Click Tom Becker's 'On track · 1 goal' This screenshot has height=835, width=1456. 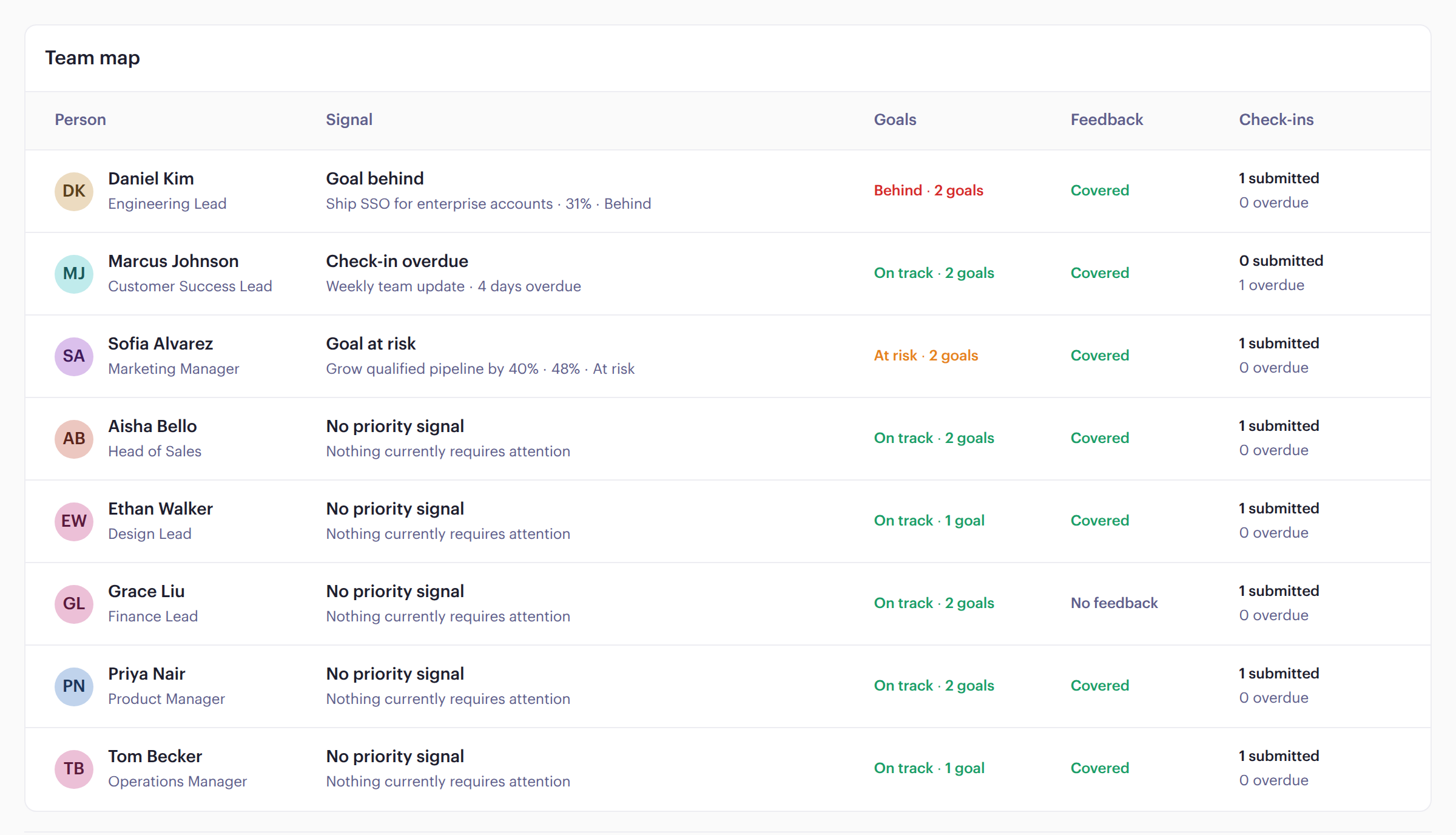click(929, 768)
